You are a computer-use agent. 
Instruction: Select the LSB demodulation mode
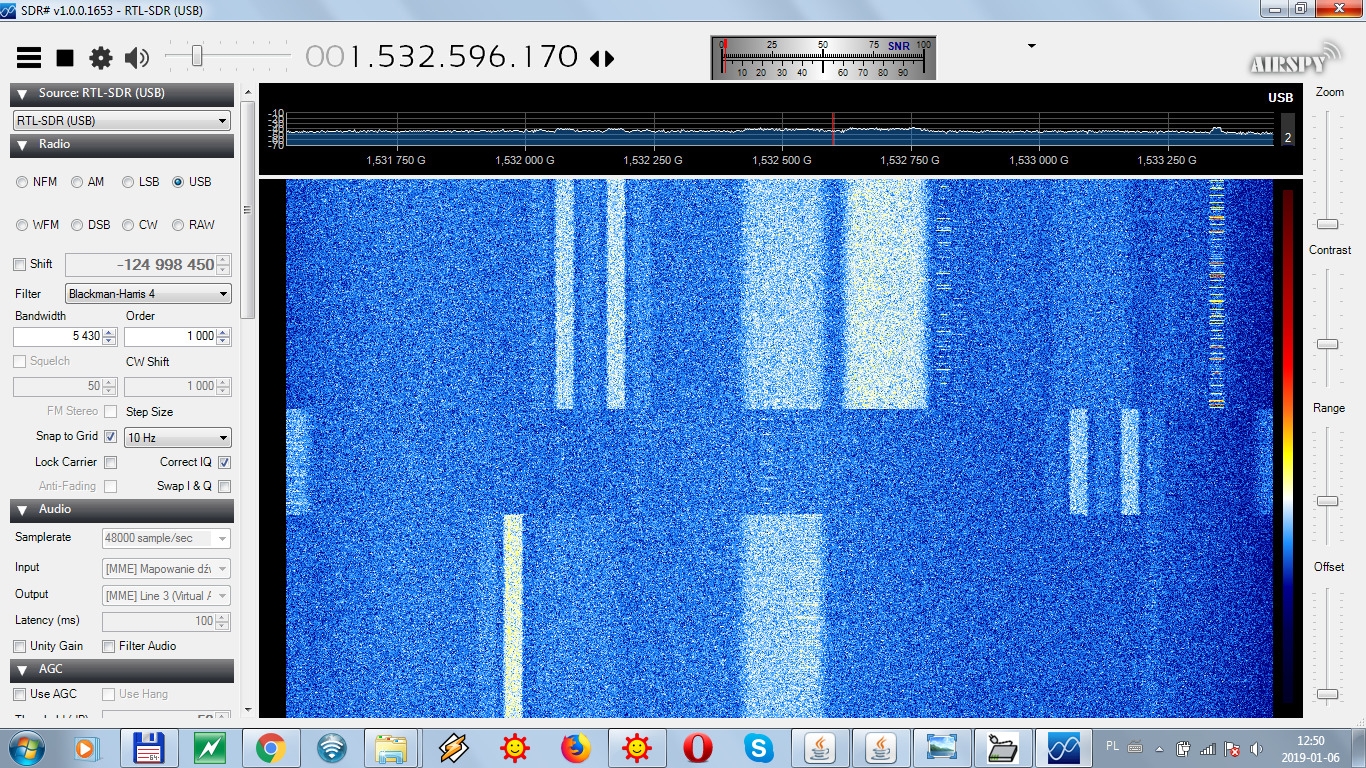coord(128,182)
